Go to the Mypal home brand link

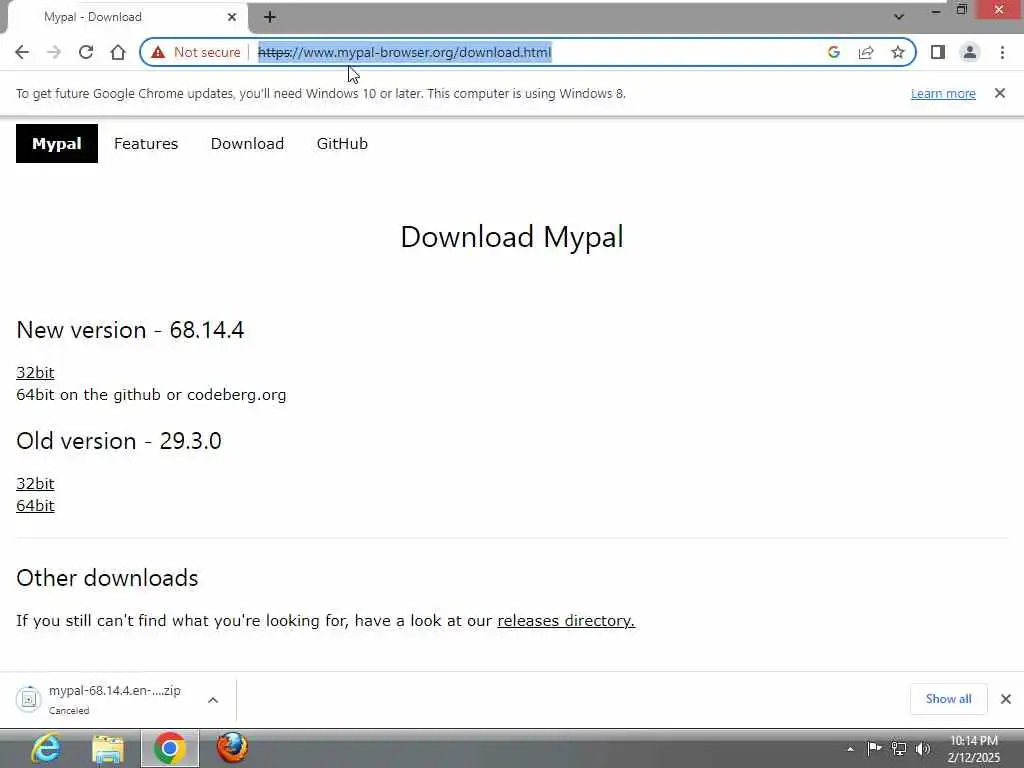point(57,144)
